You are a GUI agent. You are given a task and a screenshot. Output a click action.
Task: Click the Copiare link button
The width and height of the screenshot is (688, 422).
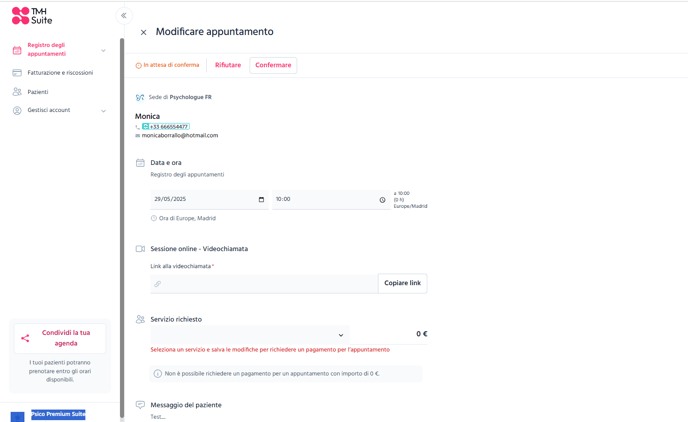(402, 283)
